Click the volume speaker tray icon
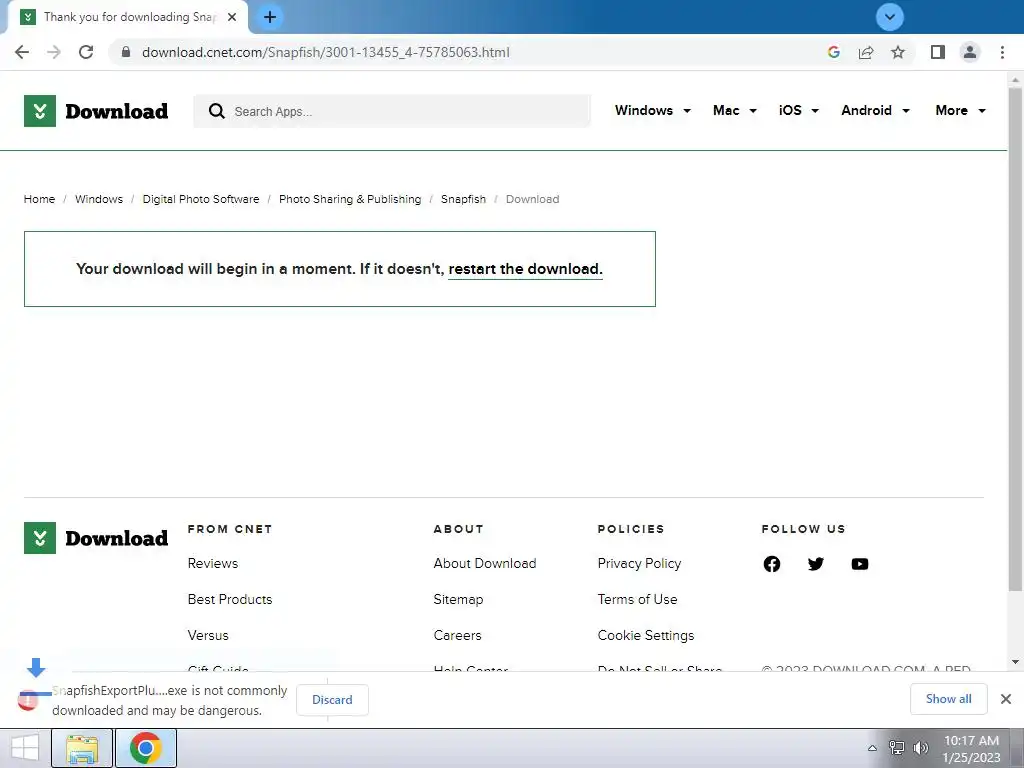The width and height of the screenshot is (1024, 768). (x=921, y=748)
